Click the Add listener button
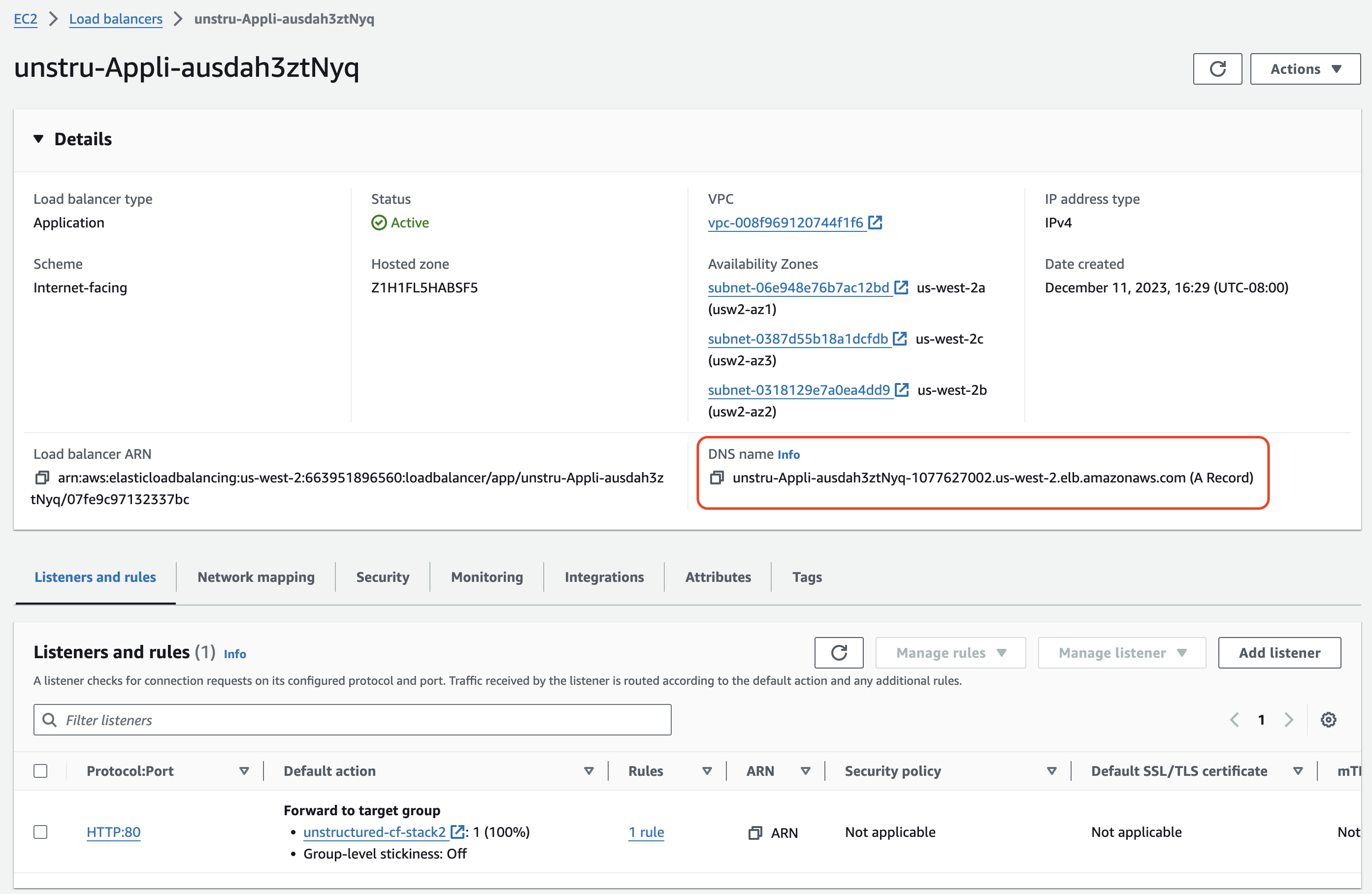The height and width of the screenshot is (894, 1372). point(1279,652)
